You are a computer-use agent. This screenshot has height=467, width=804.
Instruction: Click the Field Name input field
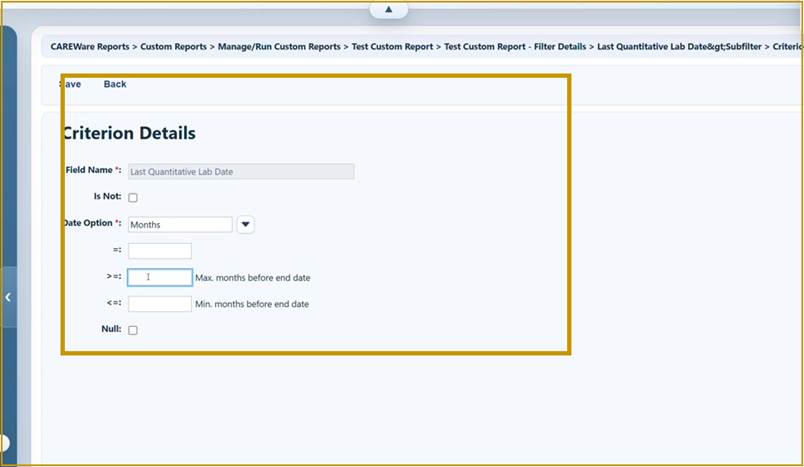point(241,172)
